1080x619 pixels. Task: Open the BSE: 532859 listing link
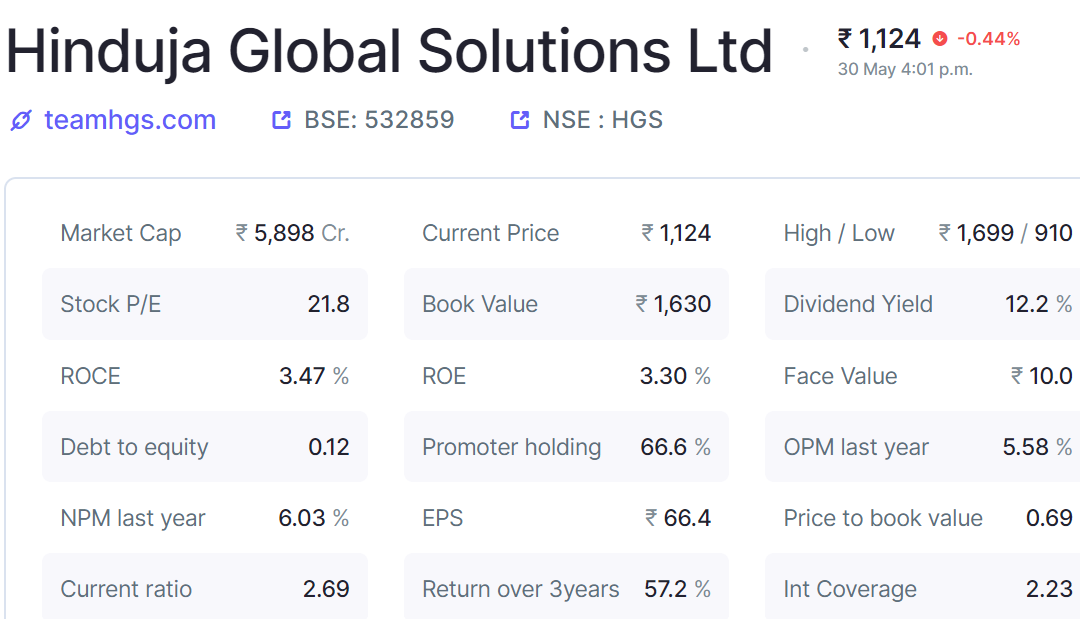coord(379,120)
